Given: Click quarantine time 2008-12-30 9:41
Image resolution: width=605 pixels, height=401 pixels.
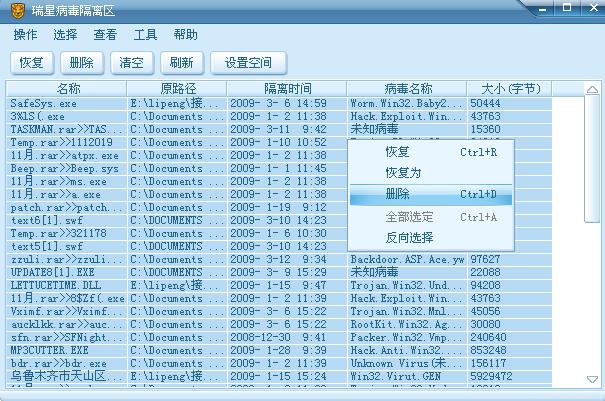Looking at the screenshot, I should [x=279, y=337].
